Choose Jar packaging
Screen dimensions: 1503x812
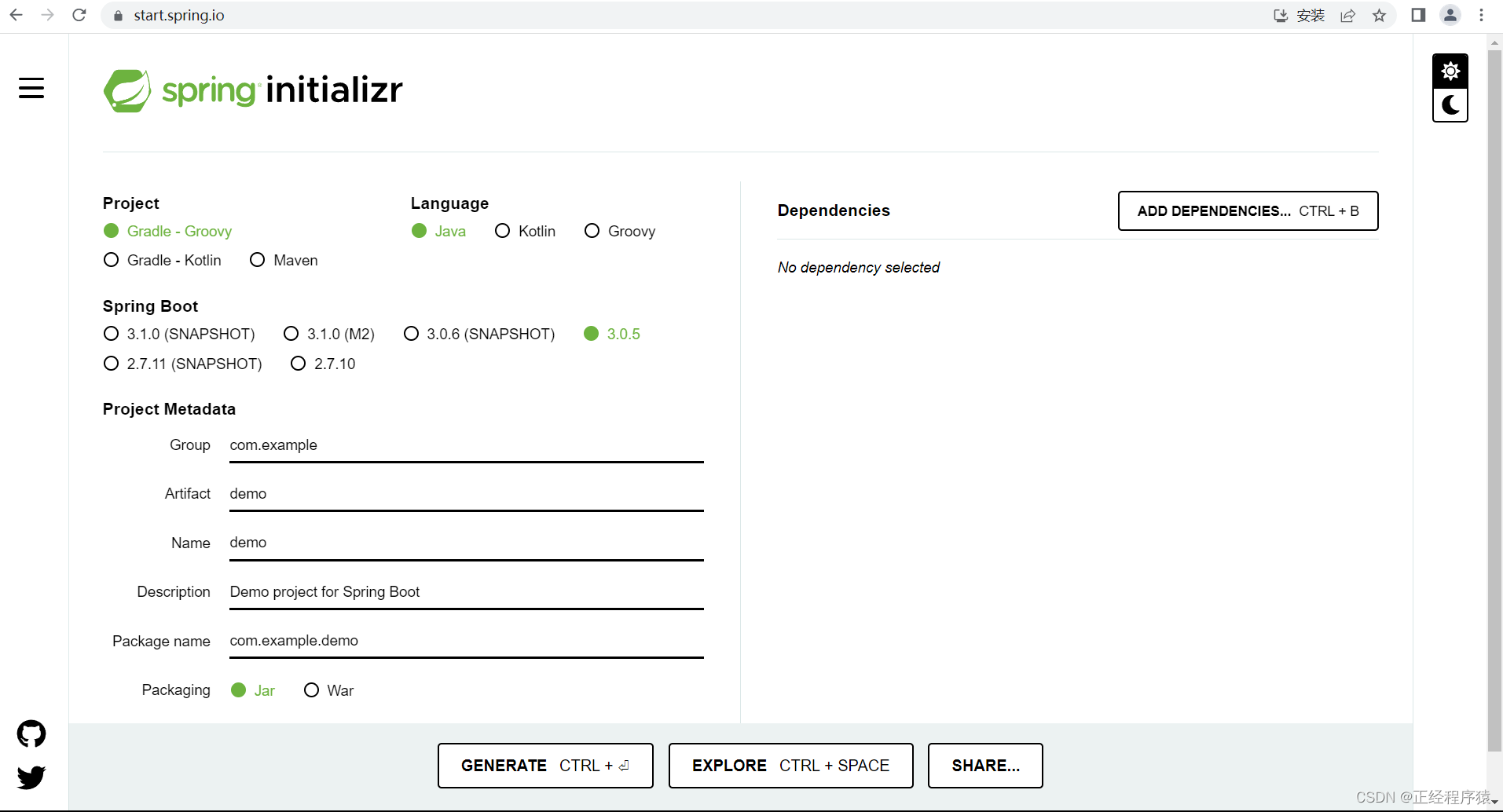click(253, 690)
